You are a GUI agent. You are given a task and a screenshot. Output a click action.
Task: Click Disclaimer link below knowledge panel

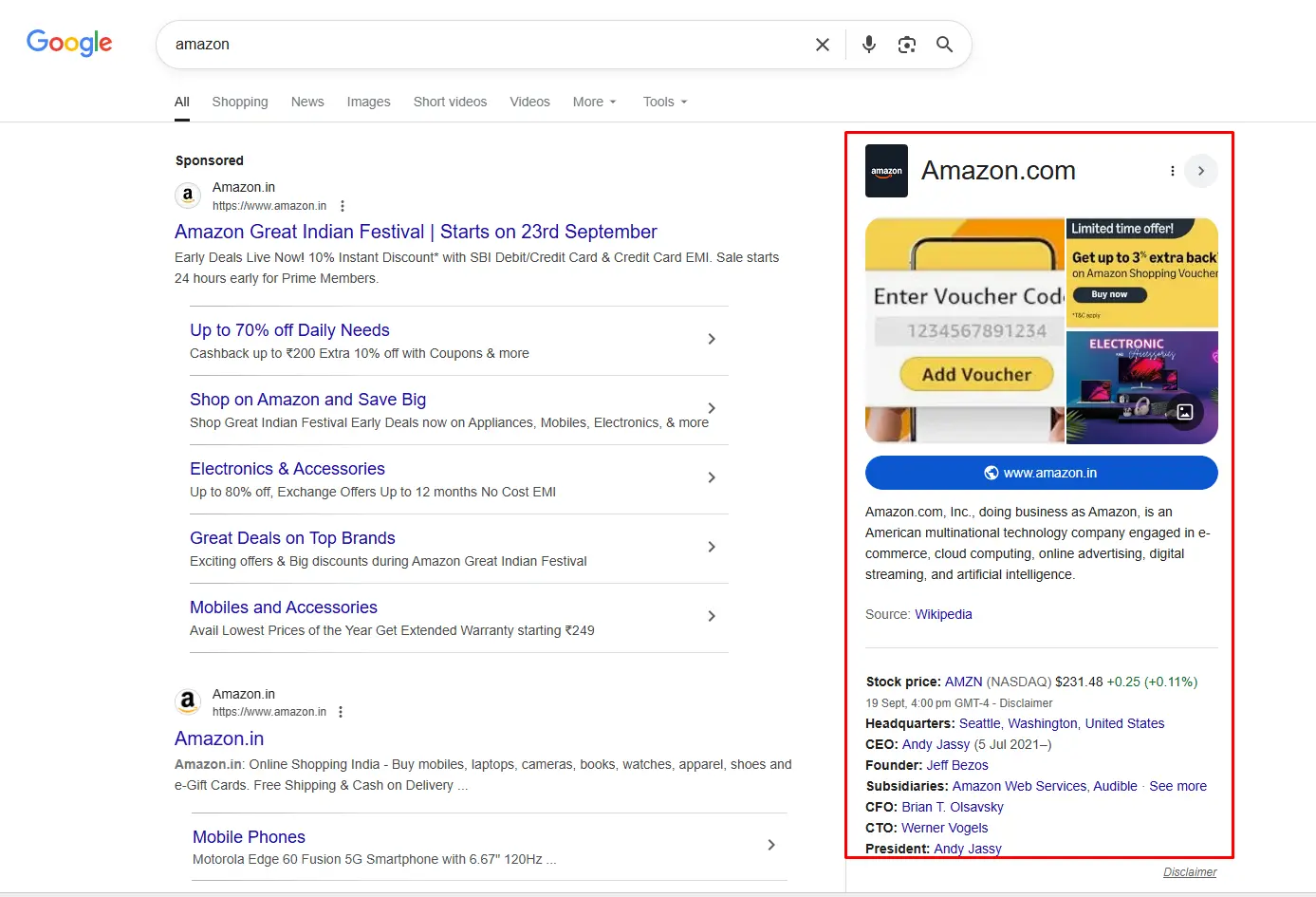1190,872
